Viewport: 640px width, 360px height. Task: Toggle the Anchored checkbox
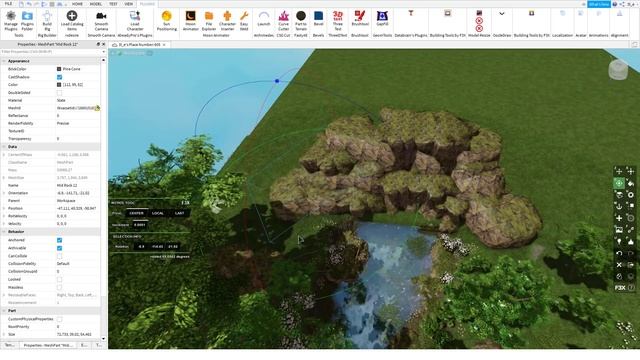(60, 240)
